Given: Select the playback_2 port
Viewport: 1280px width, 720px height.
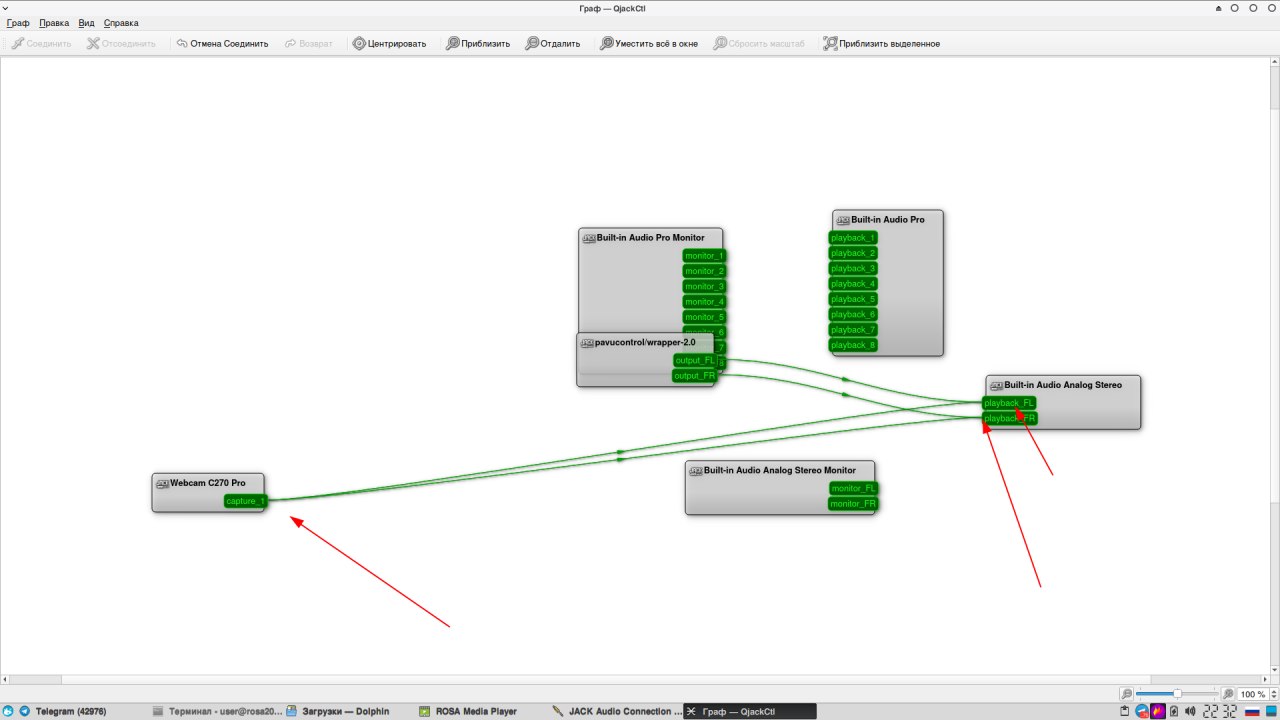Looking at the screenshot, I should pyautogui.click(x=853, y=253).
